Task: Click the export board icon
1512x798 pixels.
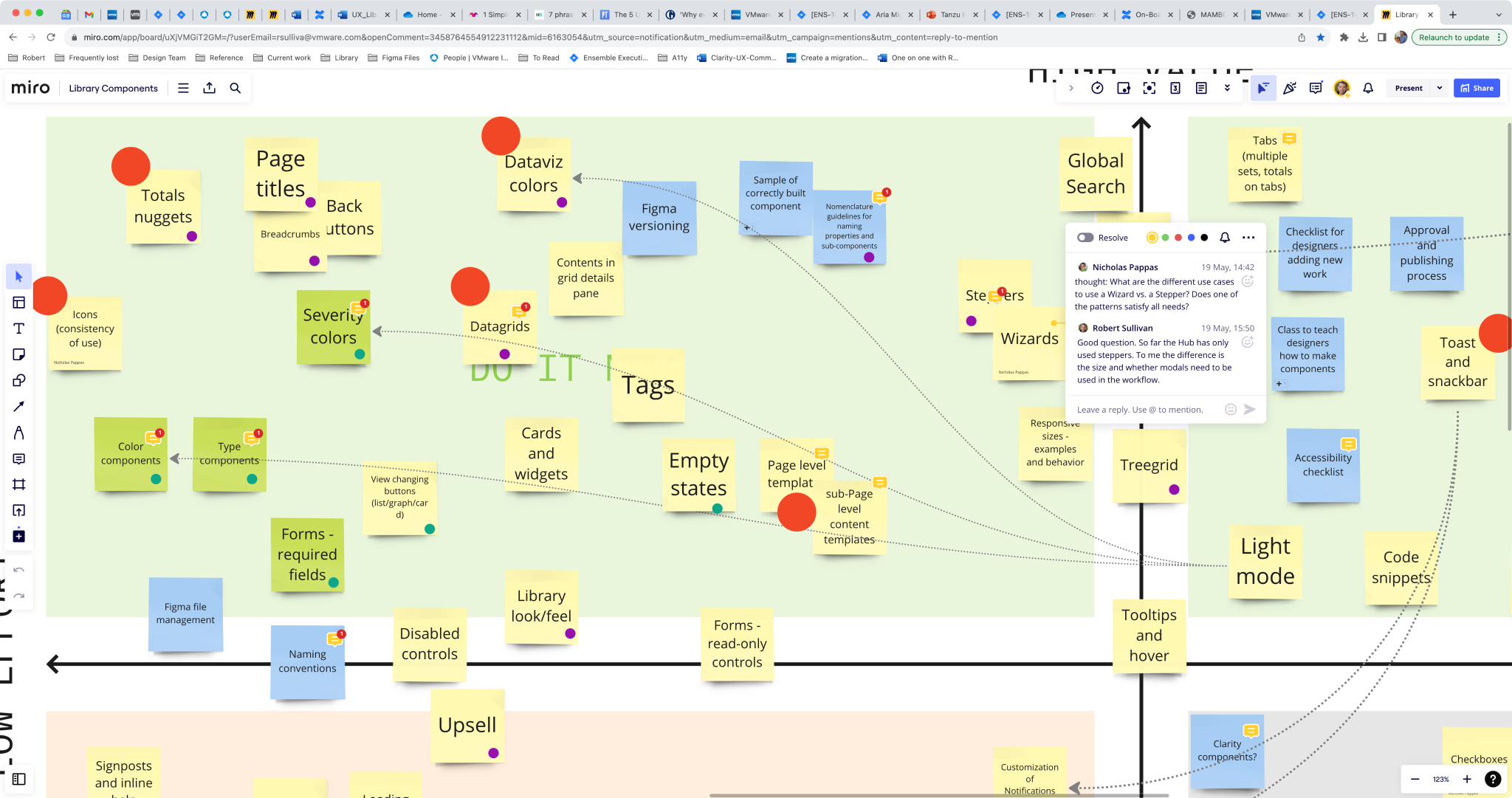Action: point(210,88)
